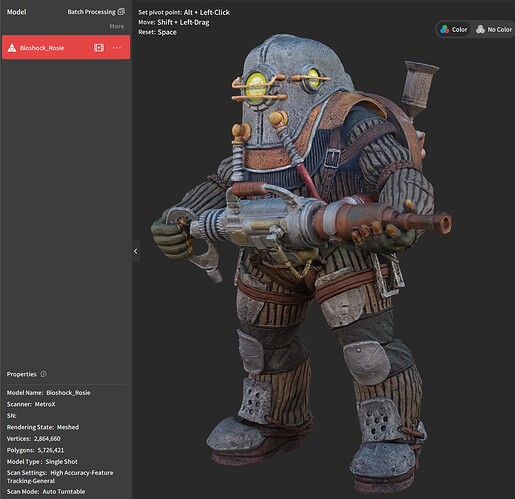
Task: Click the Polygons value 5,726,421
Action: click(x=51, y=450)
